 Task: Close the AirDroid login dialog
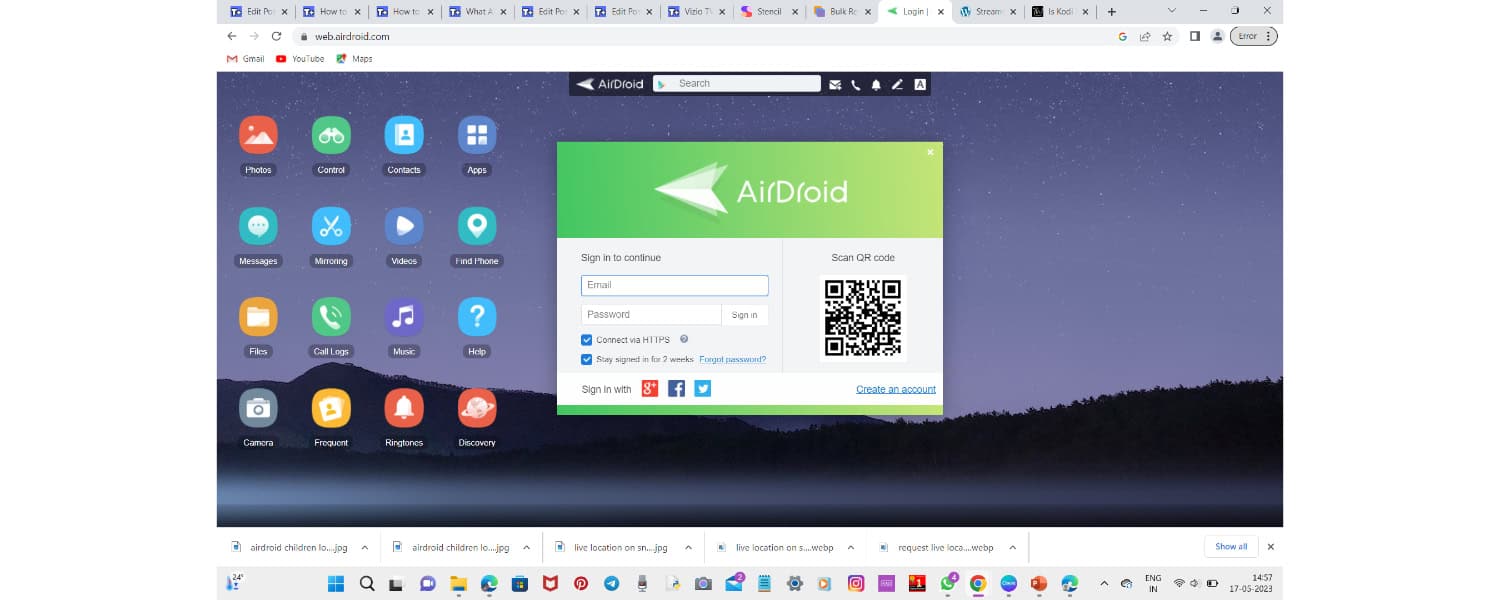[930, 152]
